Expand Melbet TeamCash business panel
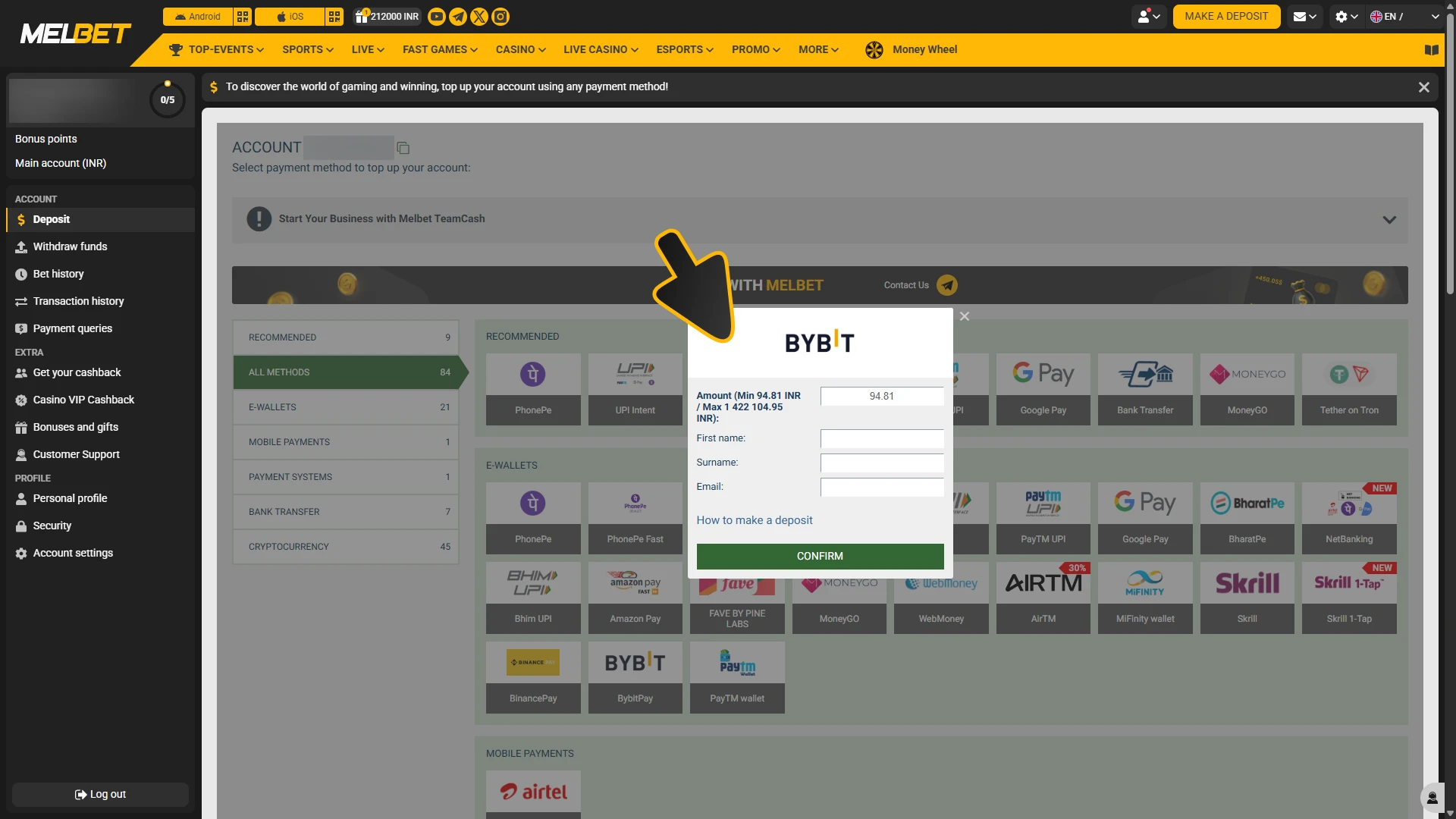Viewport: 1456px width, 819px height. (820, 220)
